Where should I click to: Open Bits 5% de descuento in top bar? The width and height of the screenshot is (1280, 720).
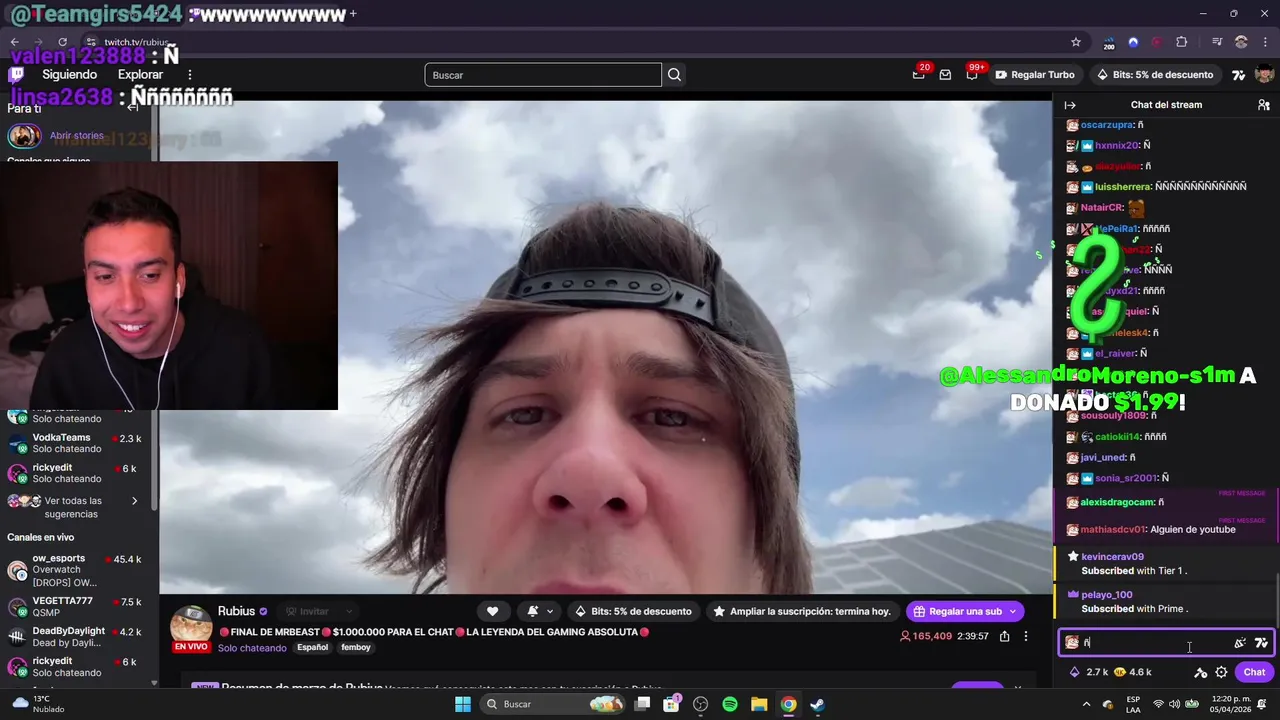point(1155,75)
